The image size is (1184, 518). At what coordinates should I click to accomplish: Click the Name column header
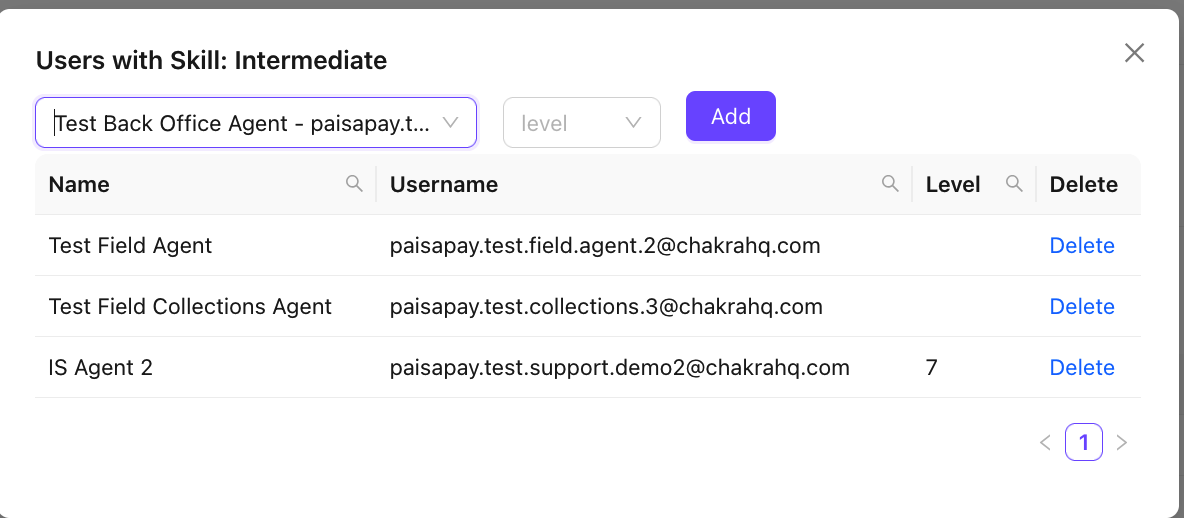click(x=80, y=184)
